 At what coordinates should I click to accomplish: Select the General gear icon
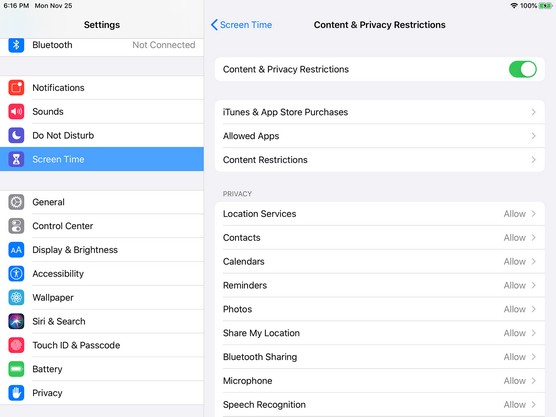tap(16, 202)
